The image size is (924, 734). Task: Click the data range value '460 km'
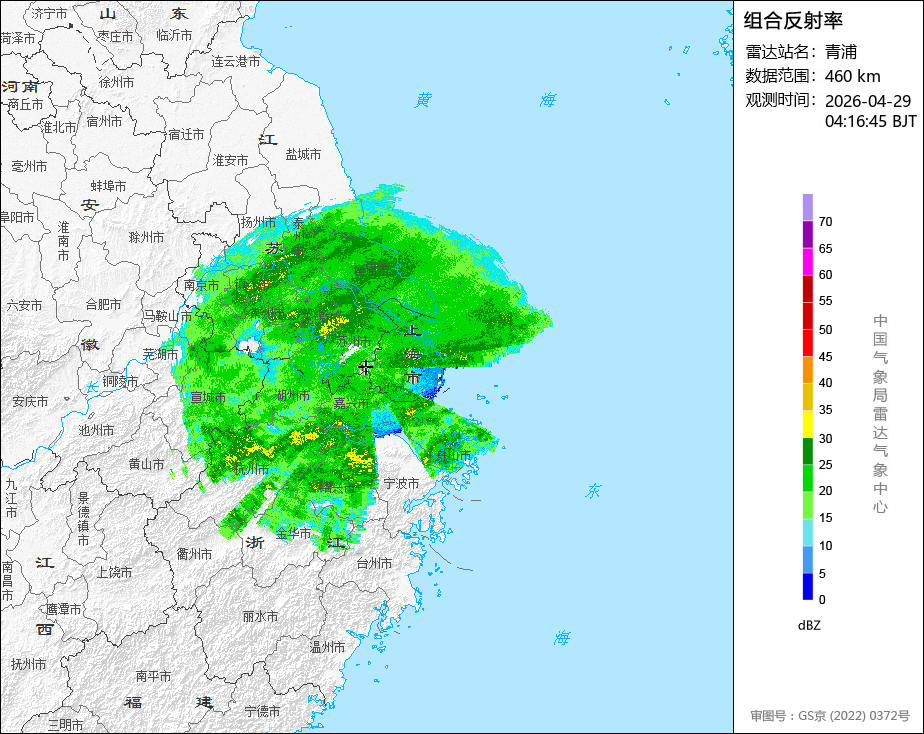pos(853,76)
